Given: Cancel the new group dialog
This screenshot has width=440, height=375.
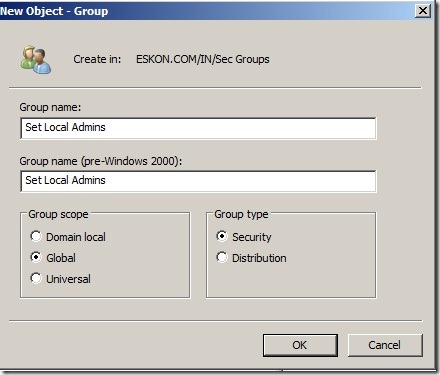Looking at the screenshot, I should 385,345.
